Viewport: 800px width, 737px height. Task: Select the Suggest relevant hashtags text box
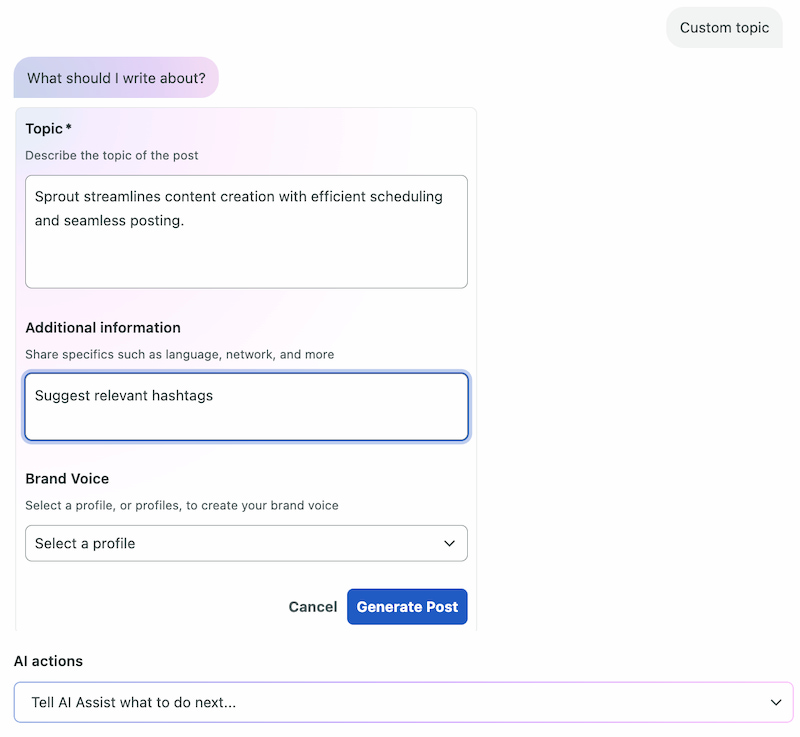(246, 407)
